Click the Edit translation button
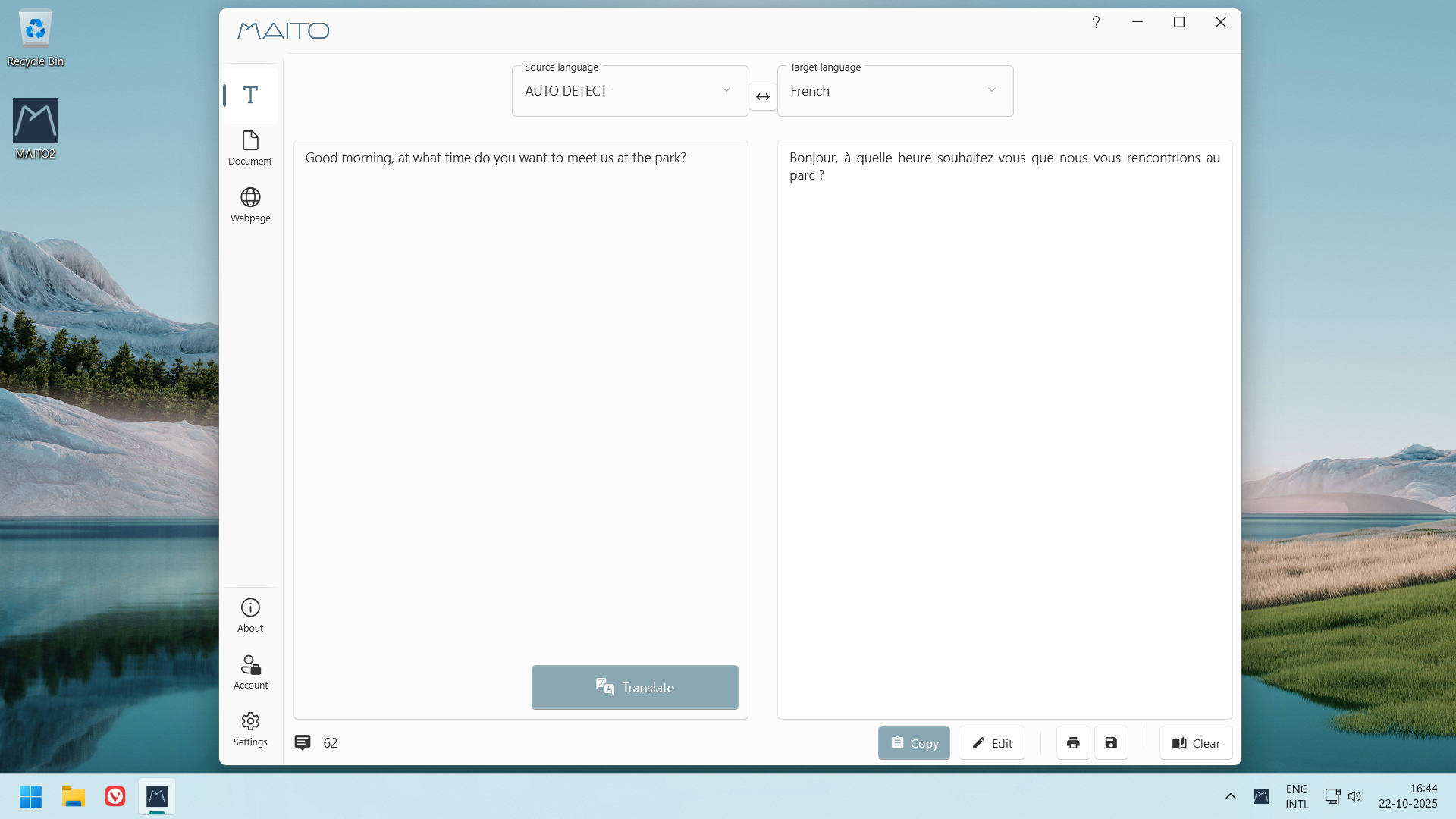The width and height of the screenshot is (1456, 819). (991, 743)
